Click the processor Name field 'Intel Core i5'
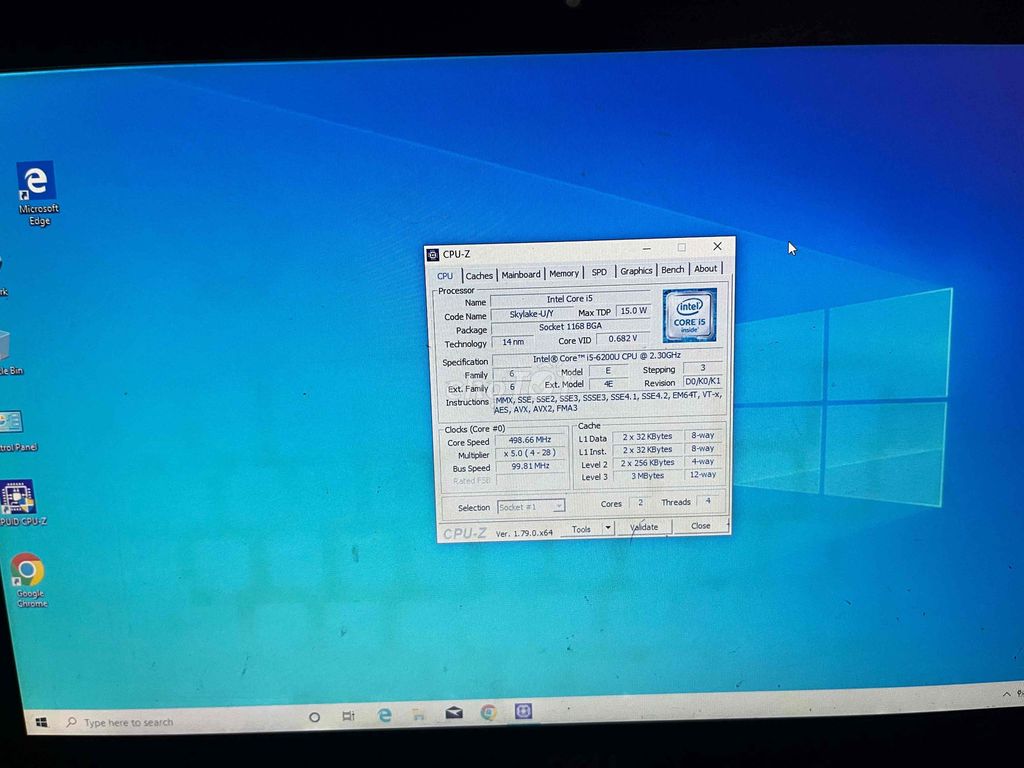Screen dimensions: 1024x768 [x=569, y=299]
